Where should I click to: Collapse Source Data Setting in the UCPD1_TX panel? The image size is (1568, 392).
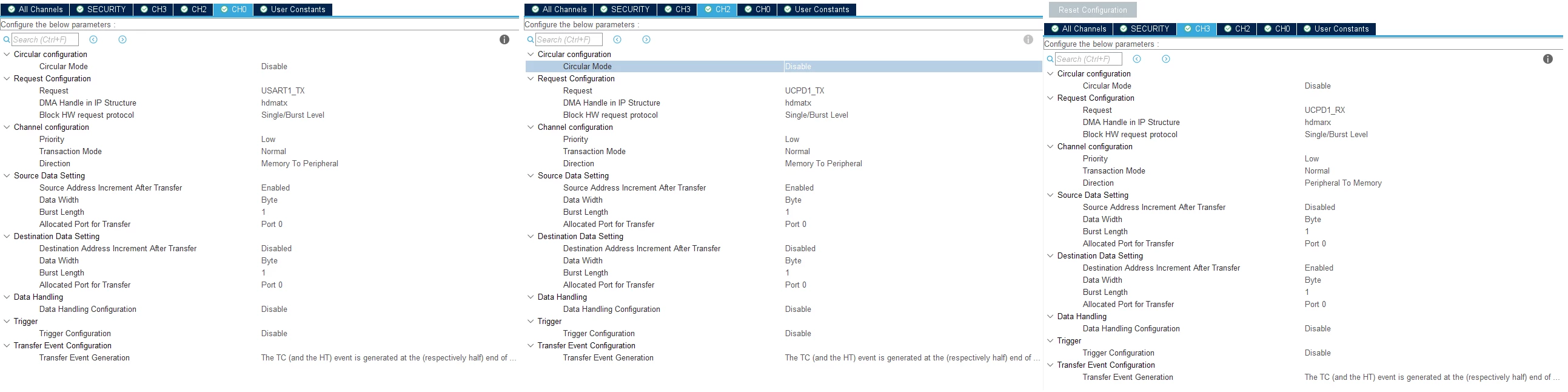coord(530,176)
